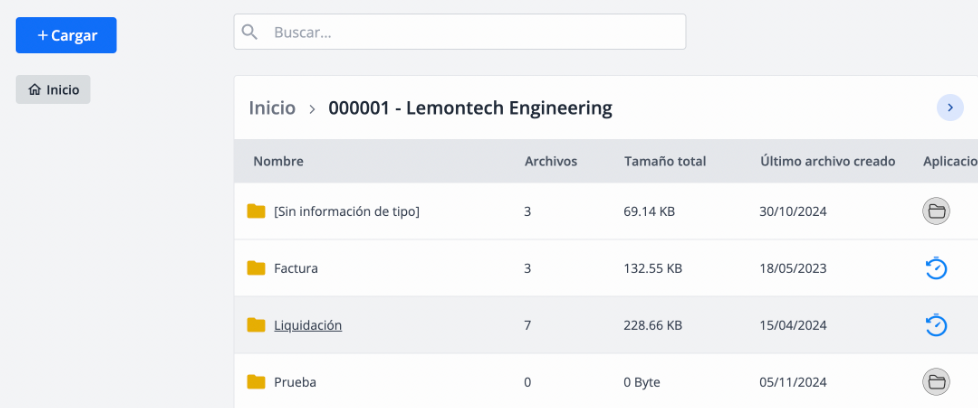
Task: Sort by the Nombre column header
Action: coord(278,161)
